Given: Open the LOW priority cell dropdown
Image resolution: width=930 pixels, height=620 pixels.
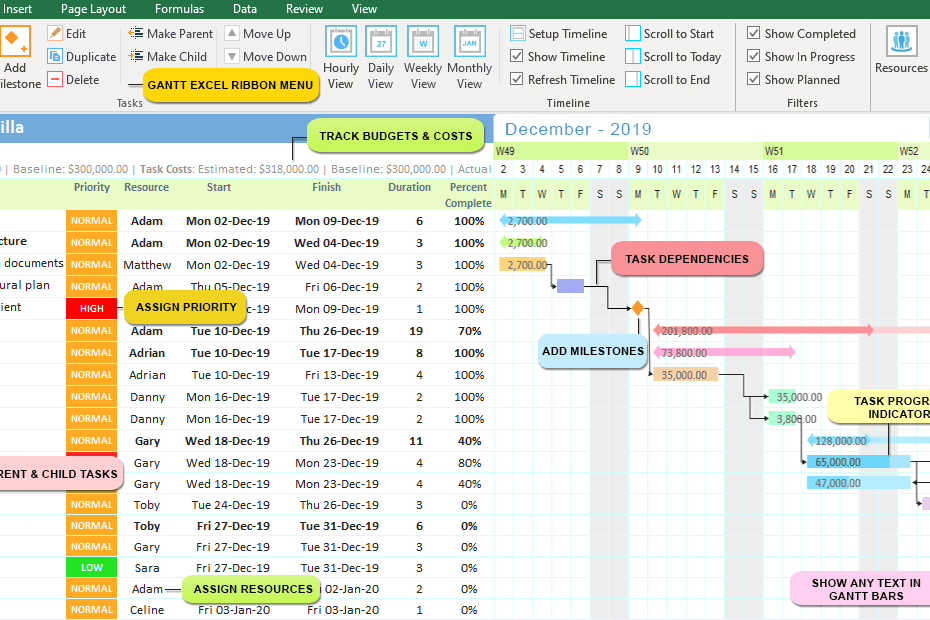Looking at the screenshot, I should (91, 567).
